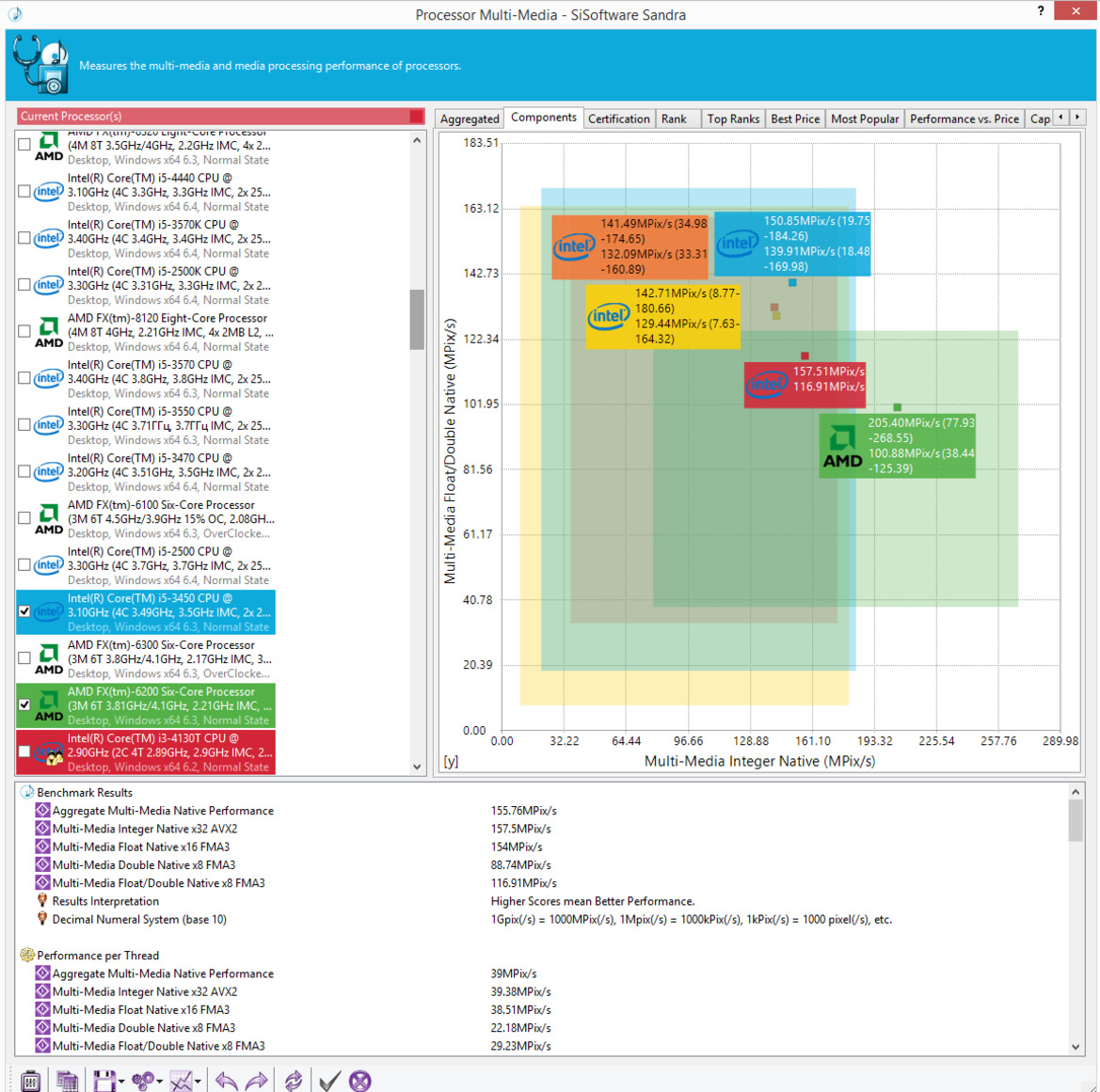Open the options sliders icon in bottom toolbar

tap(30, 1080)
